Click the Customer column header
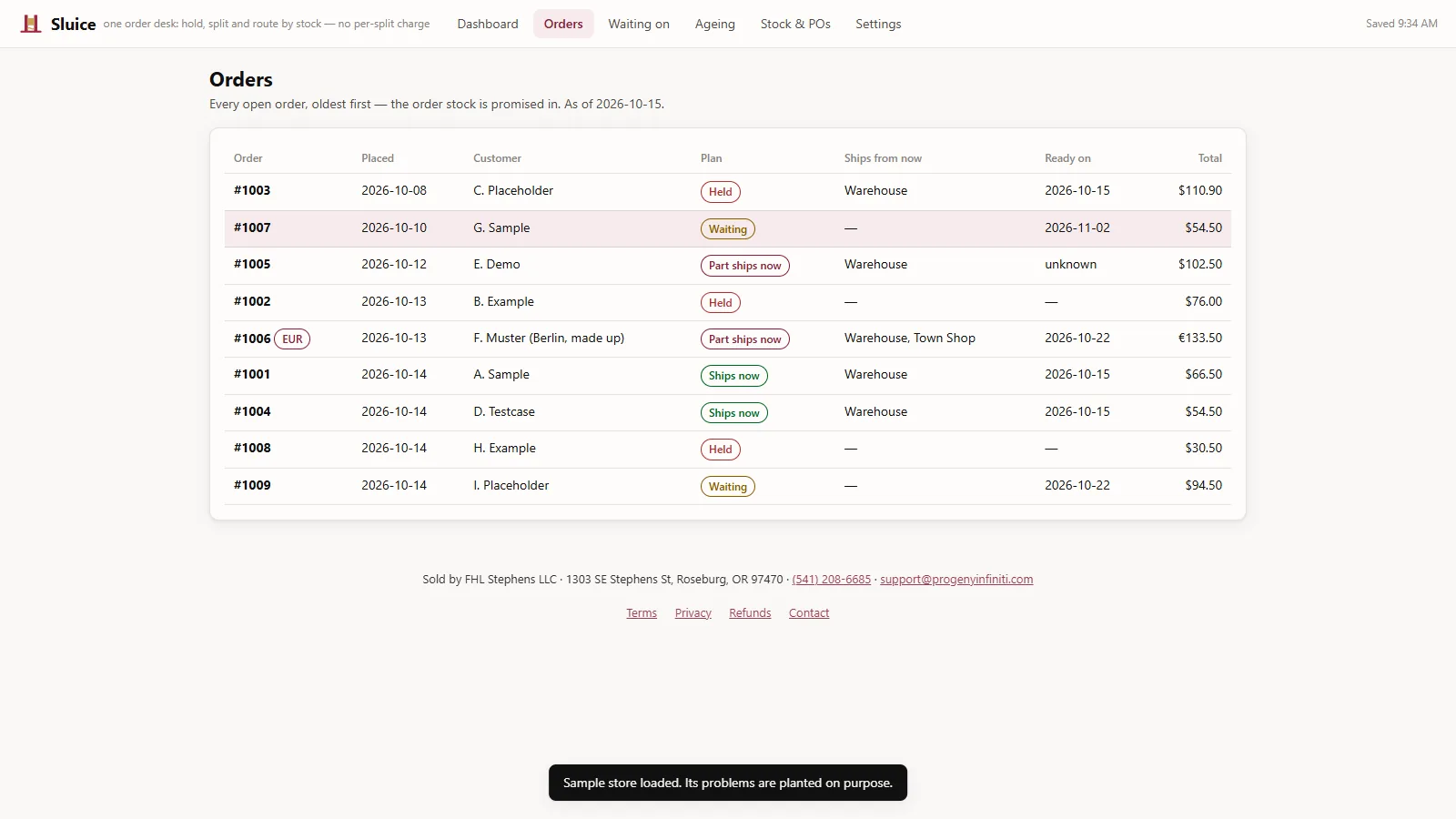Viewport: 1456px width, 819px height. [x=498, y=158]
